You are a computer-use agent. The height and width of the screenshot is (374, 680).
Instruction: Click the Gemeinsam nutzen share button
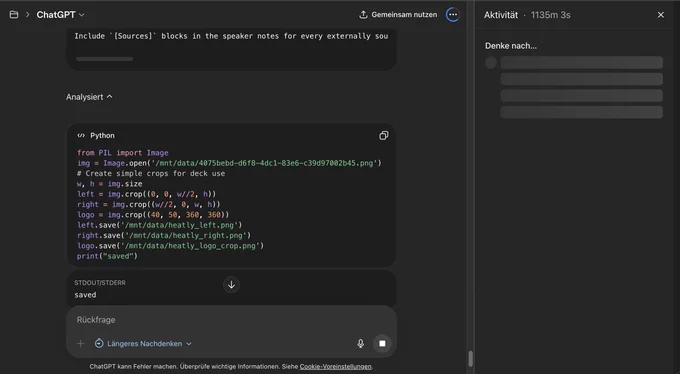click(x=398, y=15)
